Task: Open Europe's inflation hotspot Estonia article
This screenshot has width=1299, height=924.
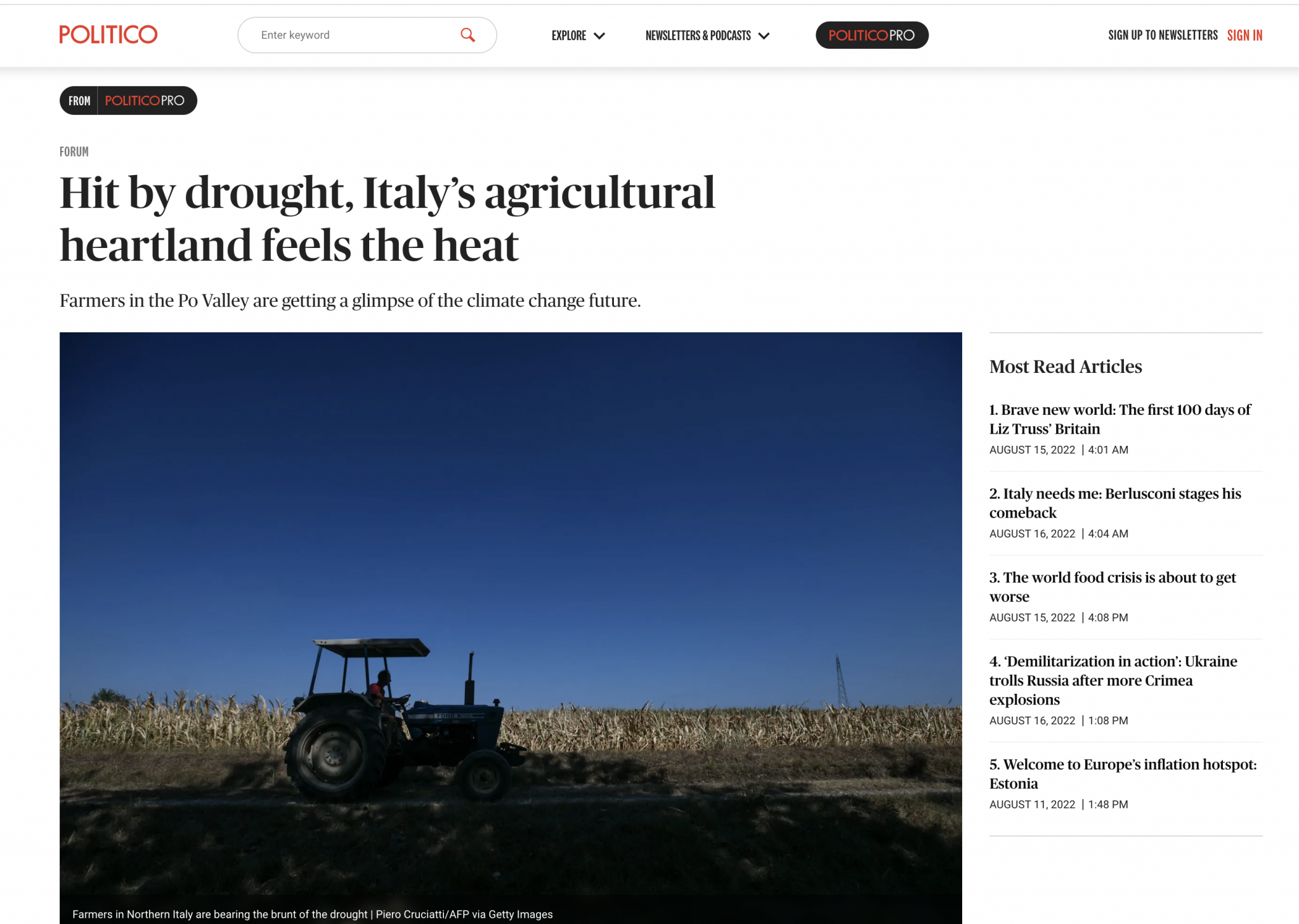Action: [1123, 774]
